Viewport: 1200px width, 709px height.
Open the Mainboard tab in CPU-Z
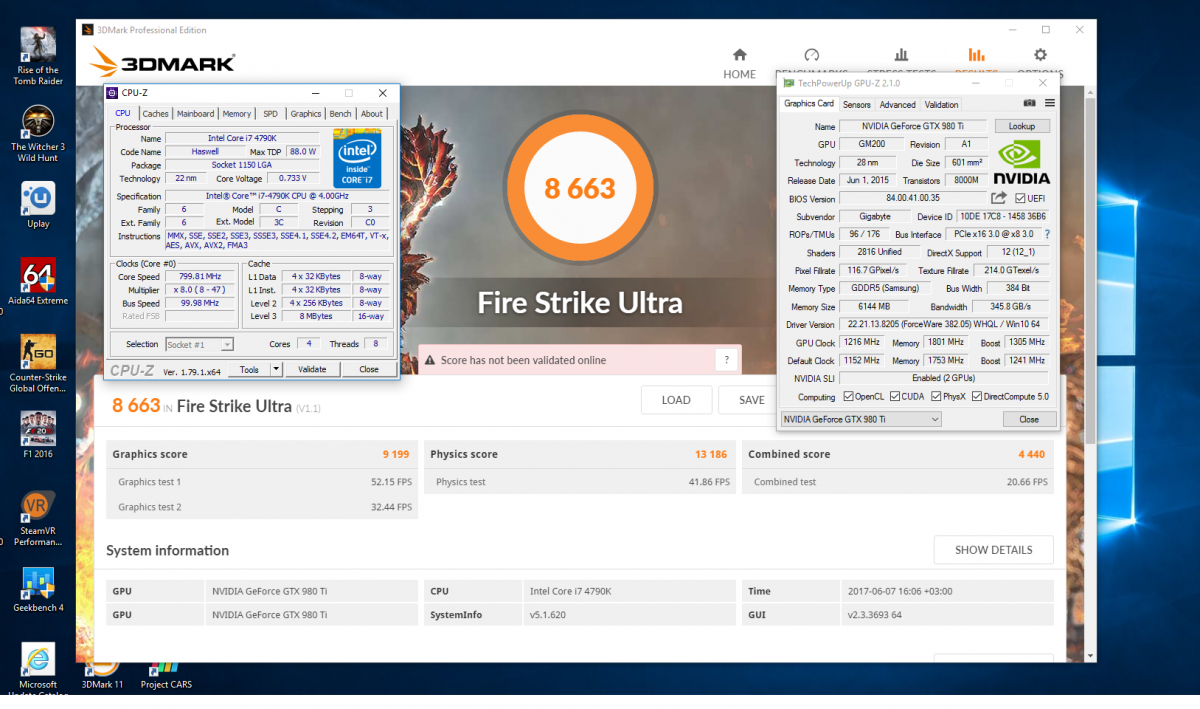click(196, 114)
